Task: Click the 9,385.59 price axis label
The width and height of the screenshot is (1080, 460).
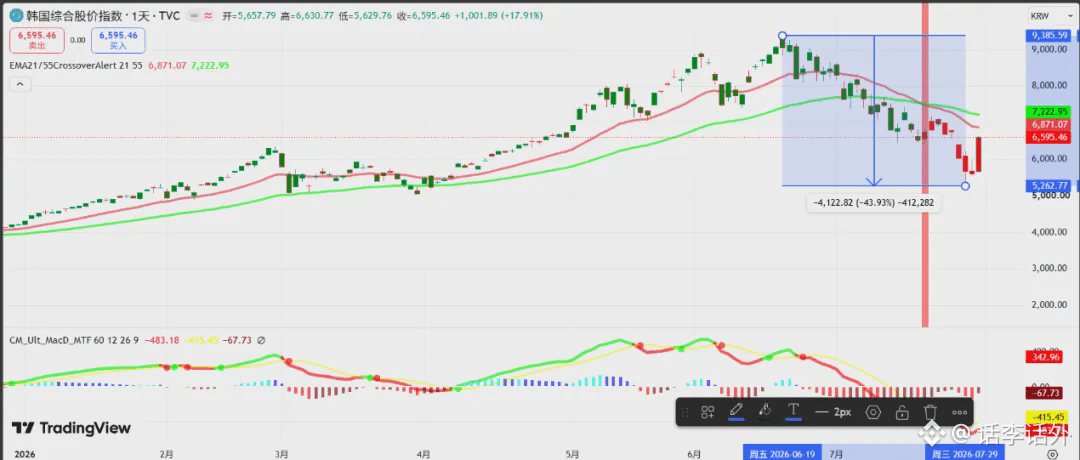Action: [1049, 35]
